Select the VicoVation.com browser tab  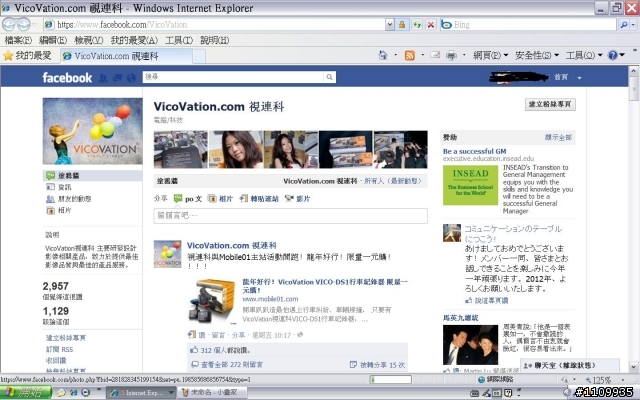click(126, 56)
